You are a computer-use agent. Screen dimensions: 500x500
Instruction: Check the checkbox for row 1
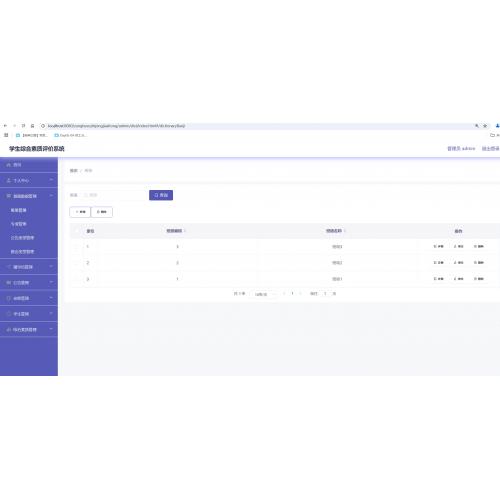[x=76, y=246]
